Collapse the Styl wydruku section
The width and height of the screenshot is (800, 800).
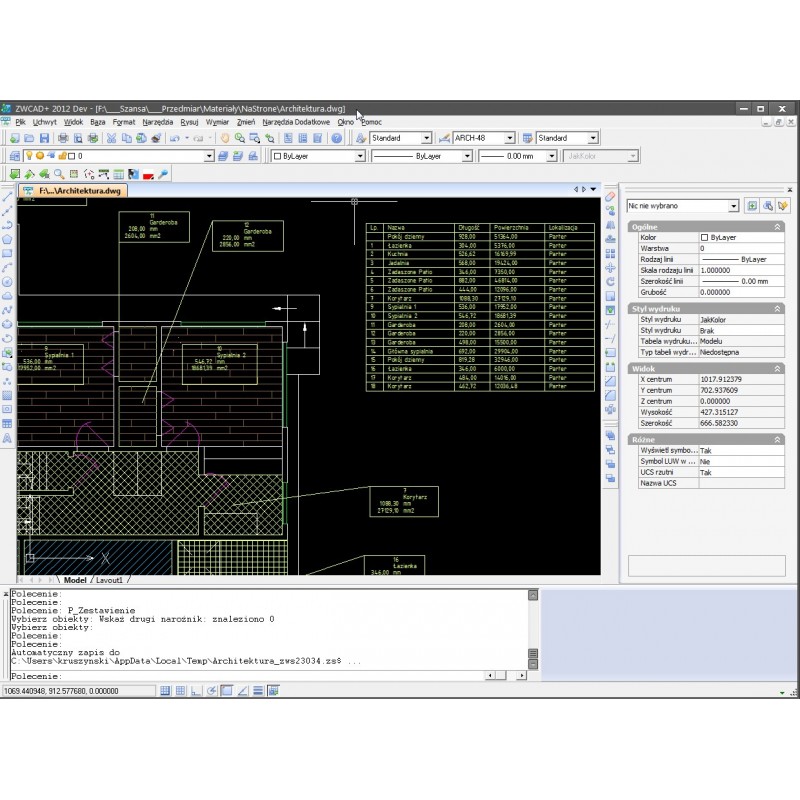click(777, 309)
